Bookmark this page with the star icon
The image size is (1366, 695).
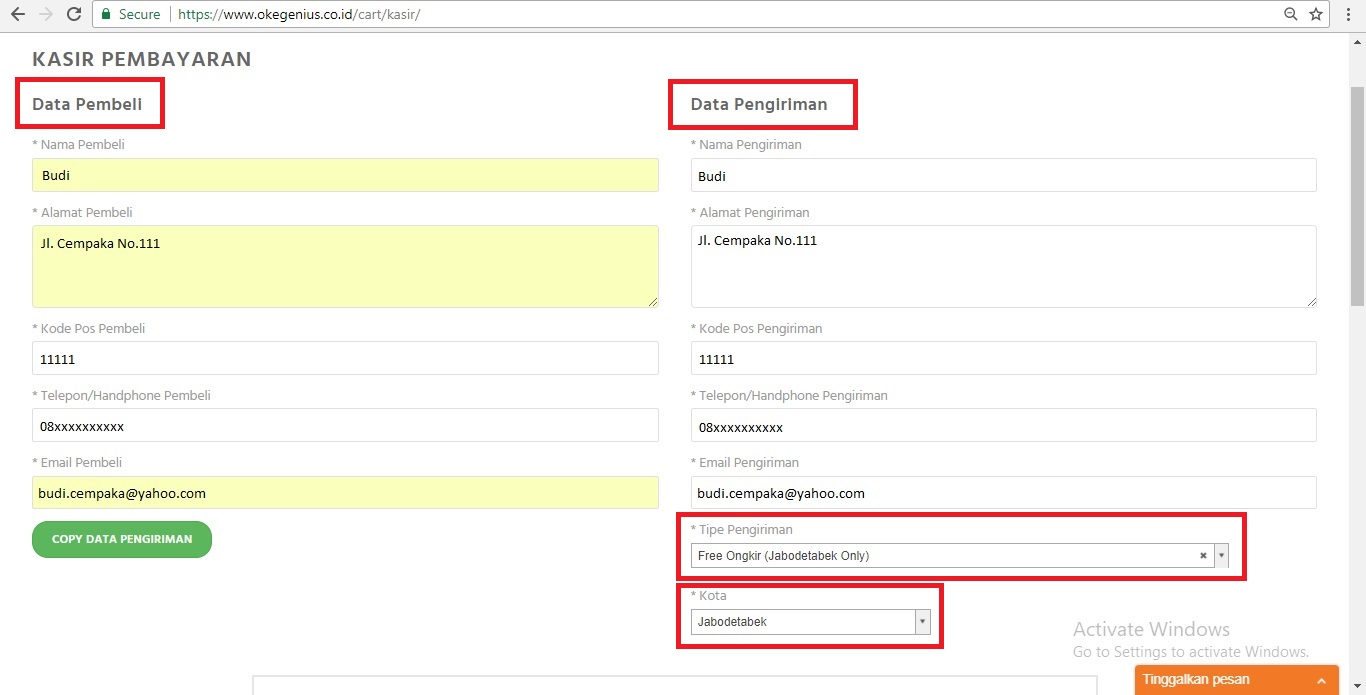pos(1316,14)
